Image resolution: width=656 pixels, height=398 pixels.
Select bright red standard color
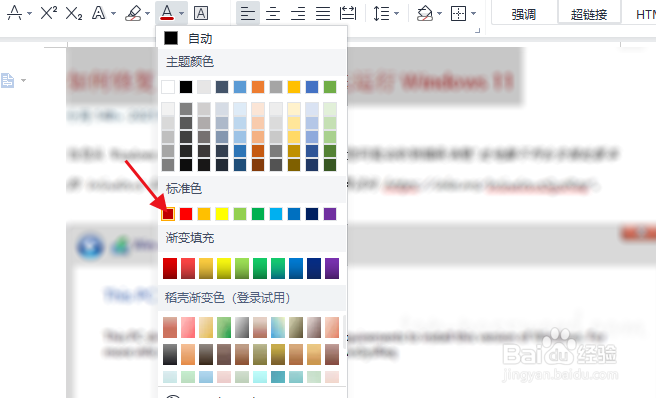tap(186, 214)
